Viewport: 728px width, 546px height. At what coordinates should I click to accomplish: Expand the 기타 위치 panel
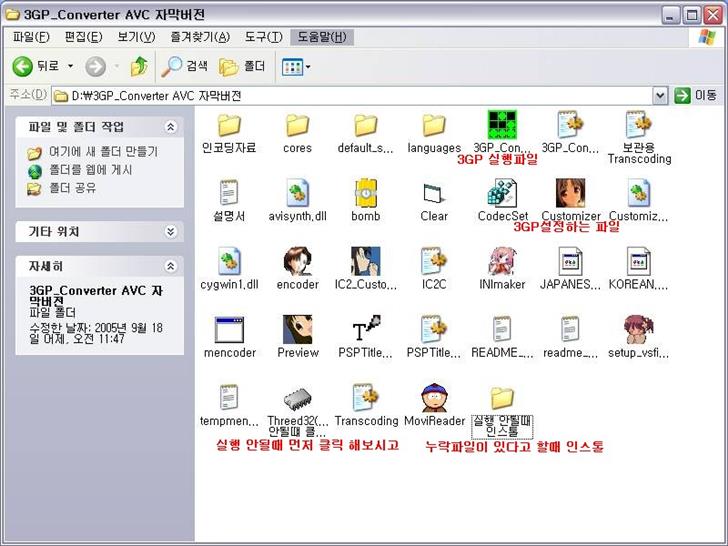170,231
